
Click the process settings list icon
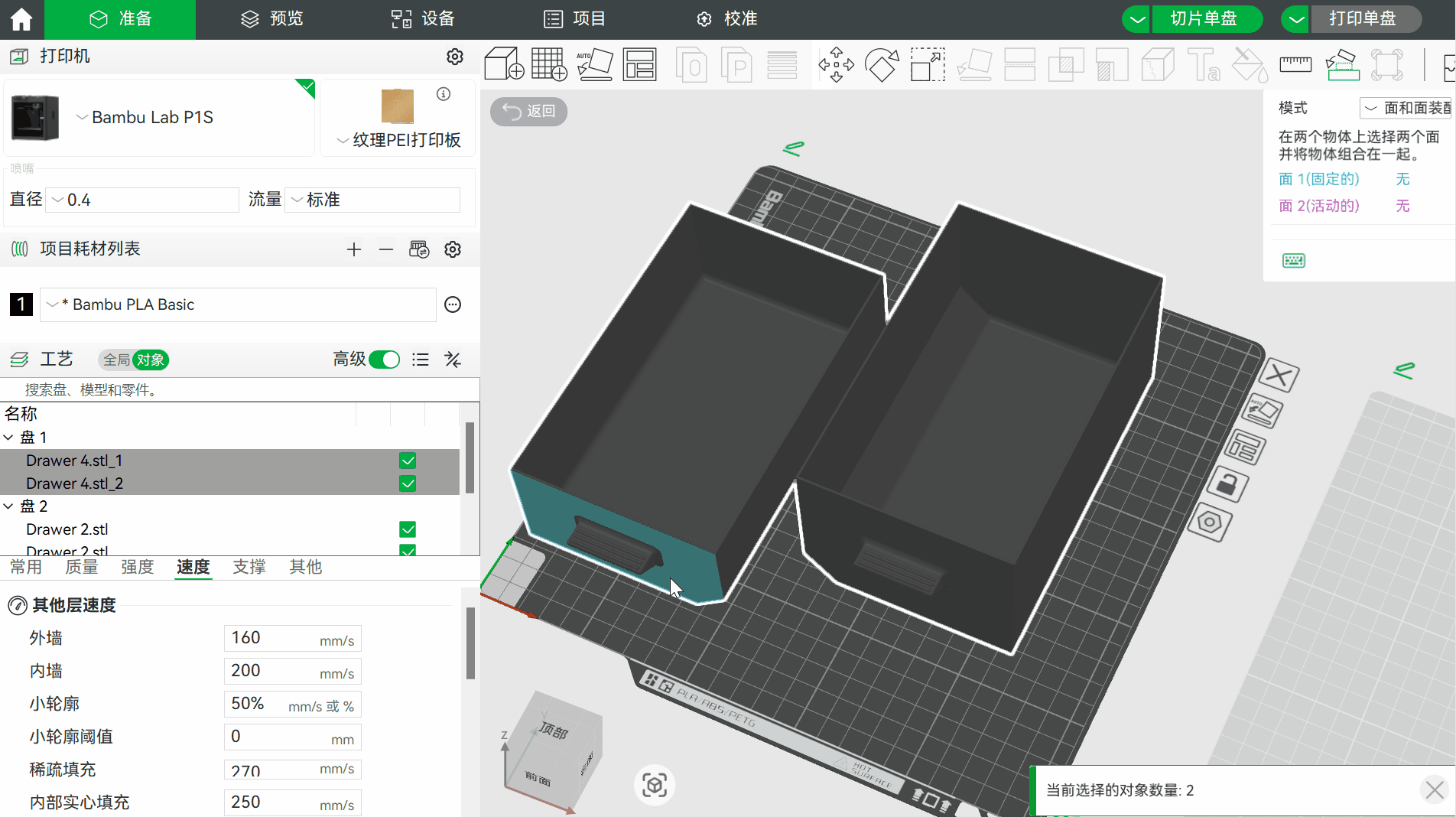point(421,360)
